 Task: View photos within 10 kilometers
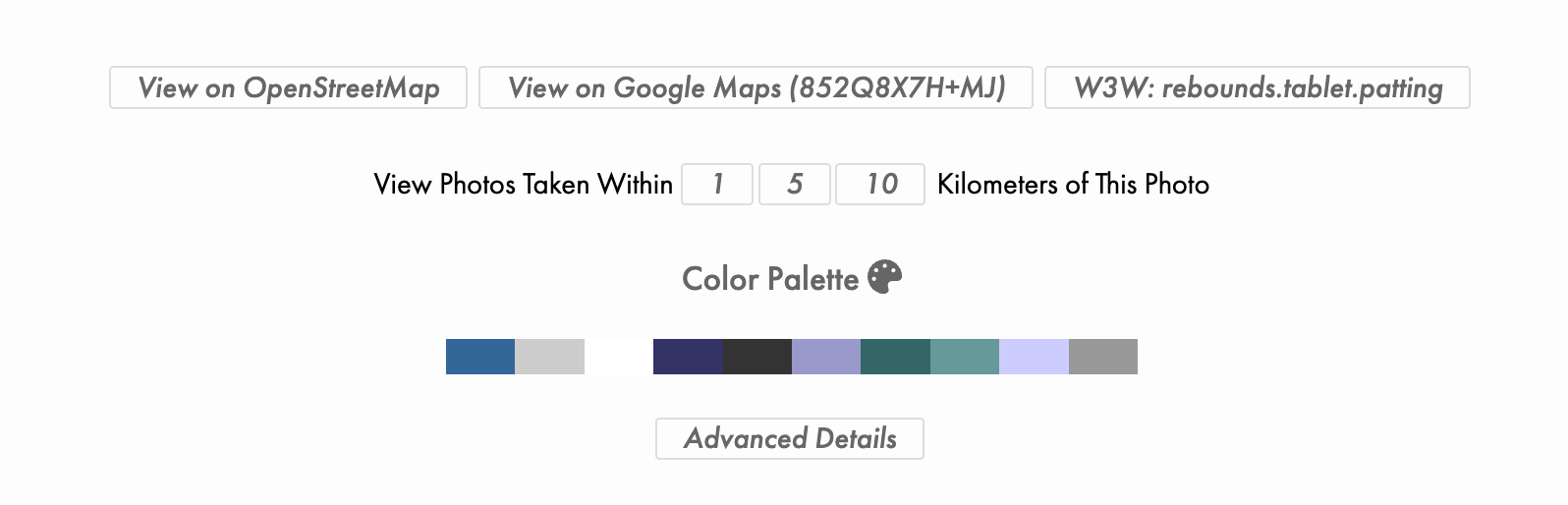[879, 184]
